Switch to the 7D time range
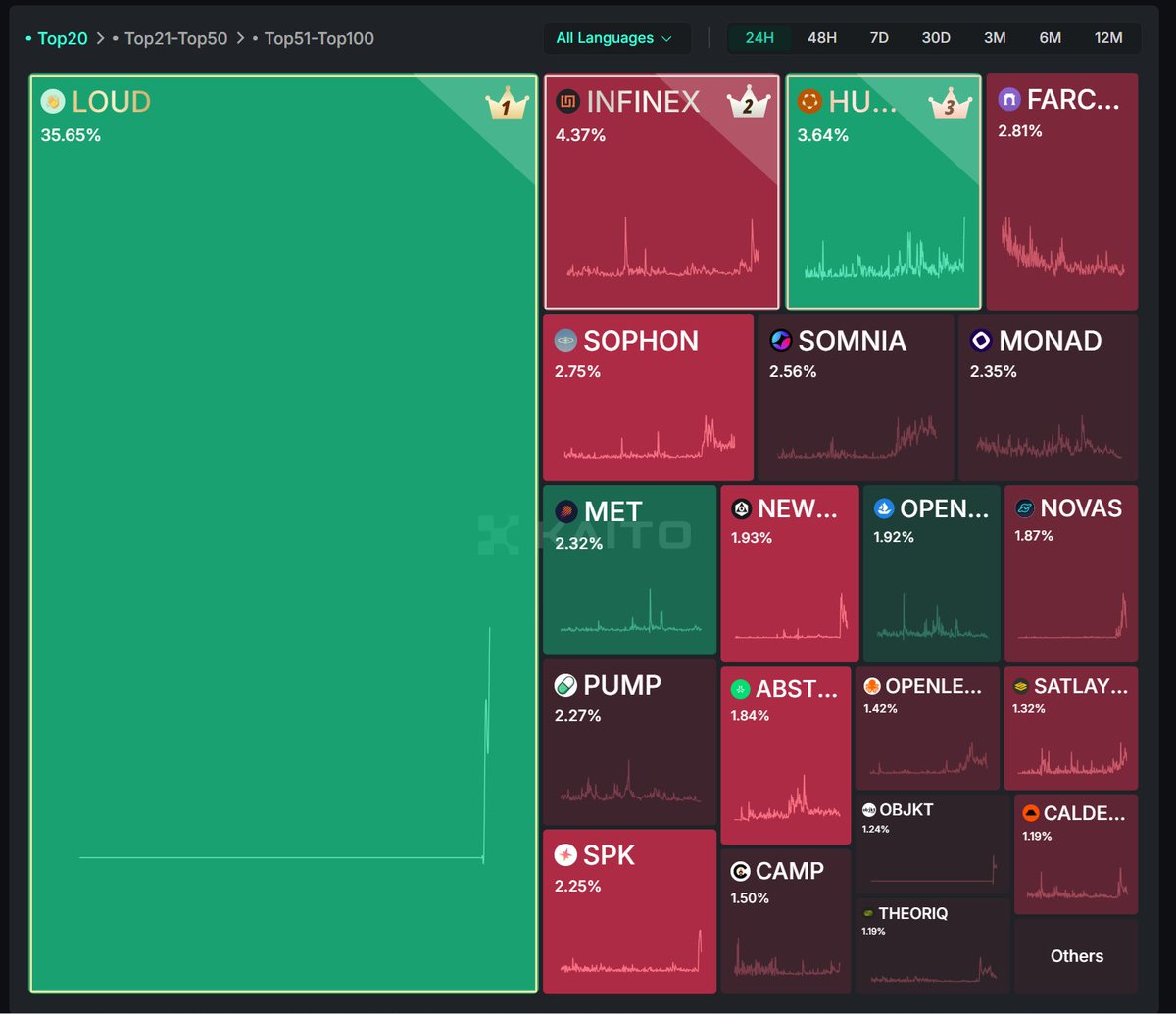Screen dimensions: 1176x1014 879,38
